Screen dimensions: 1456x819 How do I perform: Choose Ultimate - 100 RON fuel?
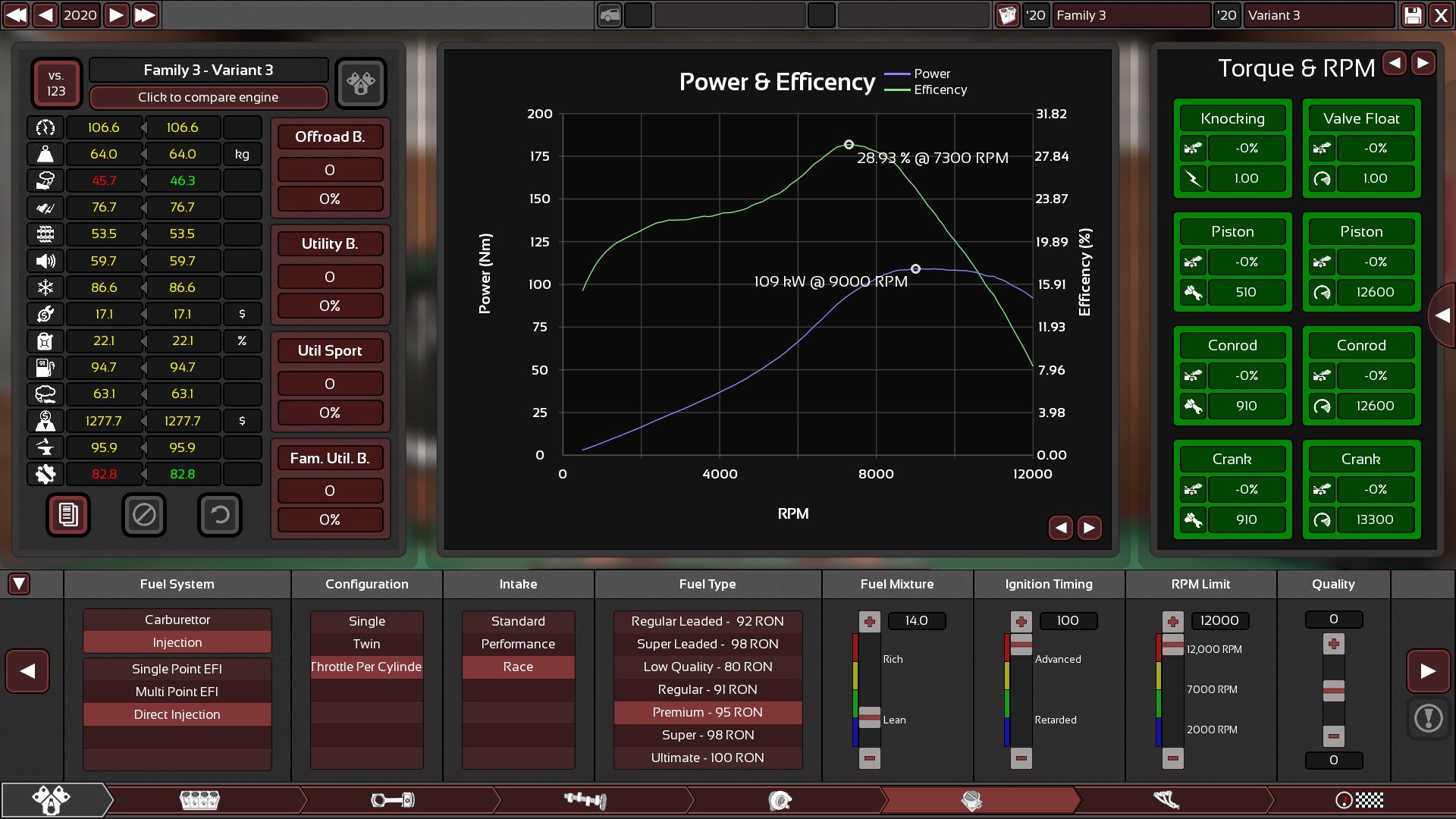pos(707,758)
